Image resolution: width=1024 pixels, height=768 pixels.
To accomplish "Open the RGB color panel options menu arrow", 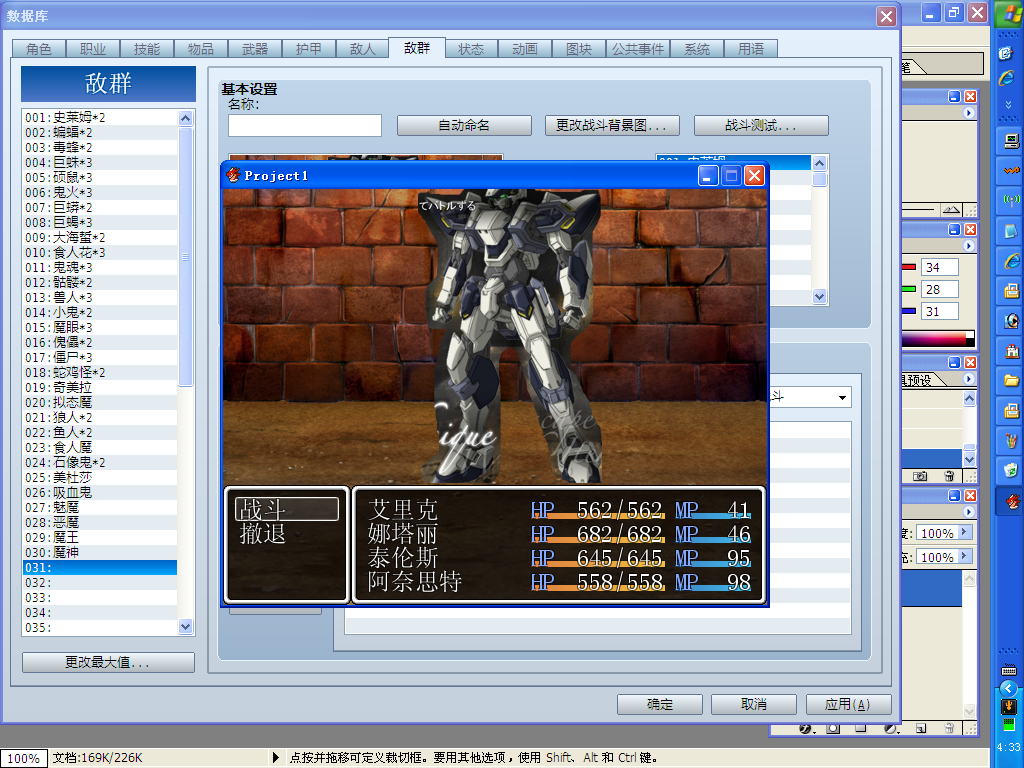I will pos(968,246).
